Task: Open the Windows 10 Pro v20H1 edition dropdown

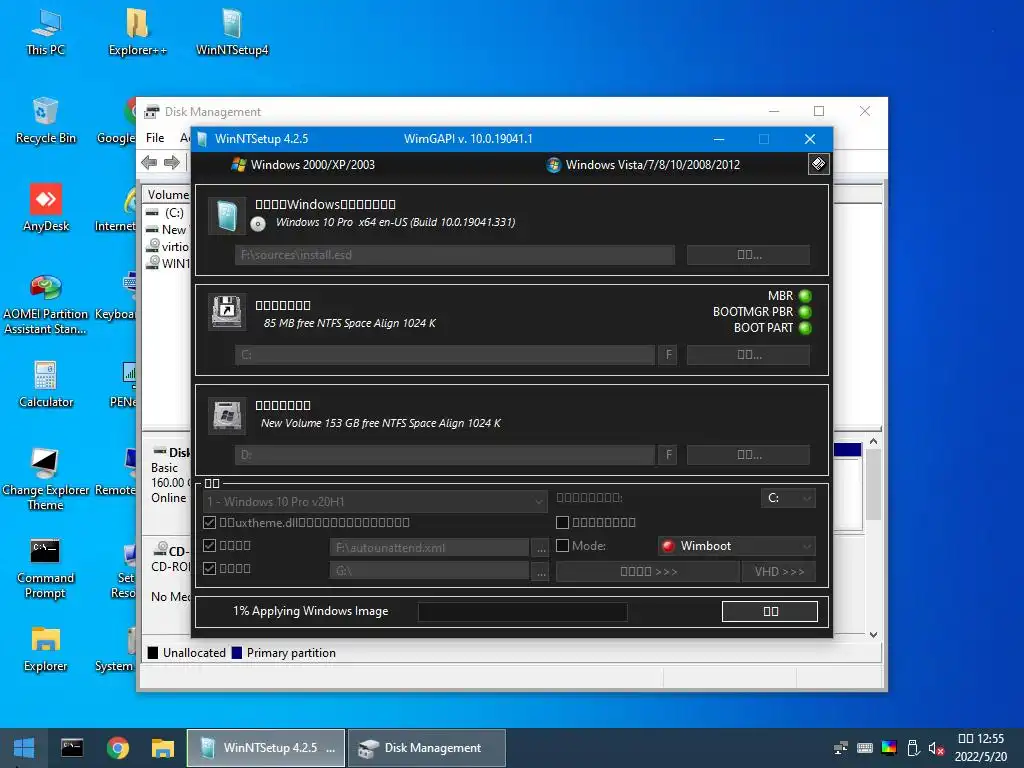Action: click(375, 502)
